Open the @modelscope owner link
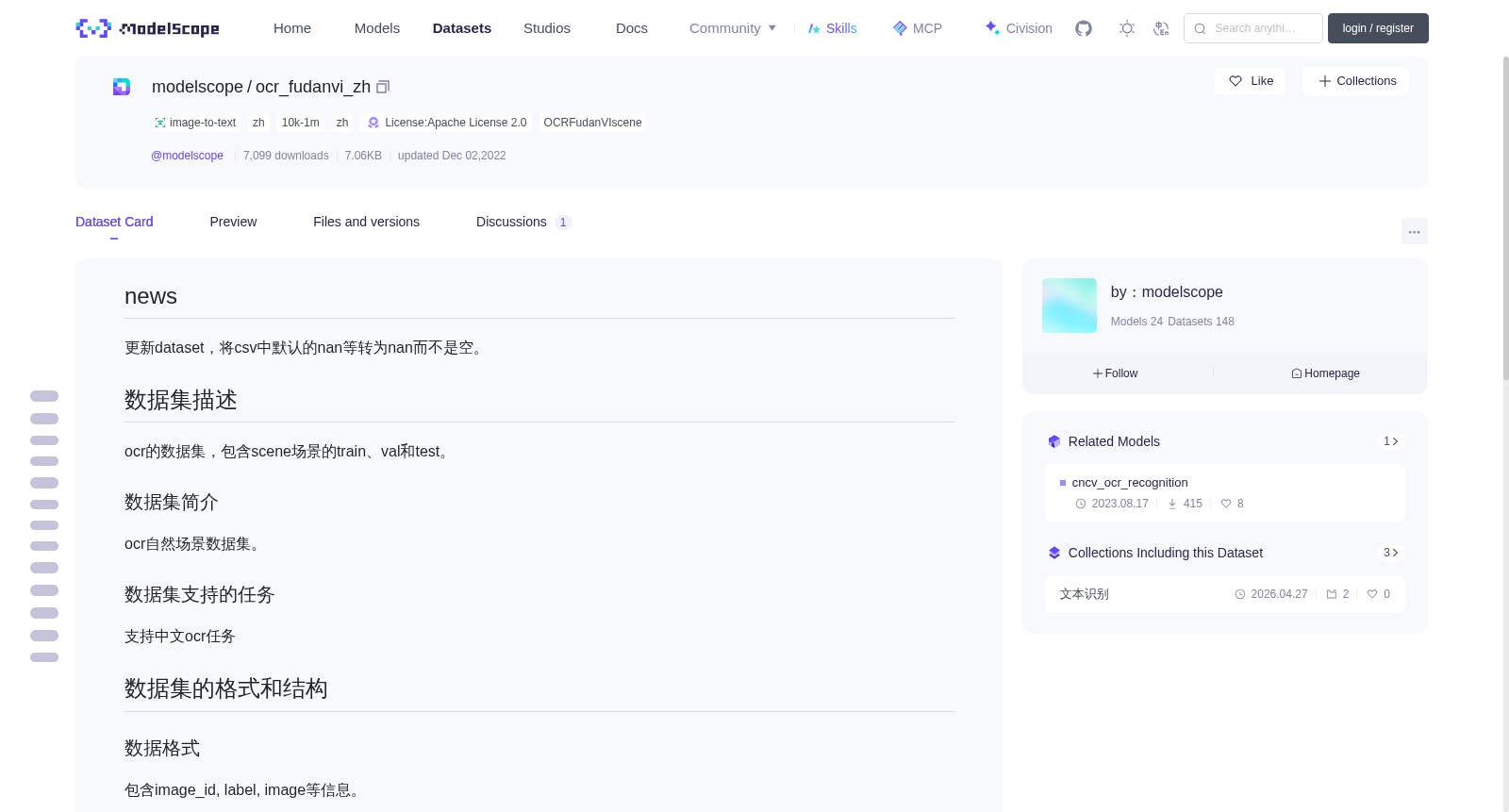 click(188, 156)
